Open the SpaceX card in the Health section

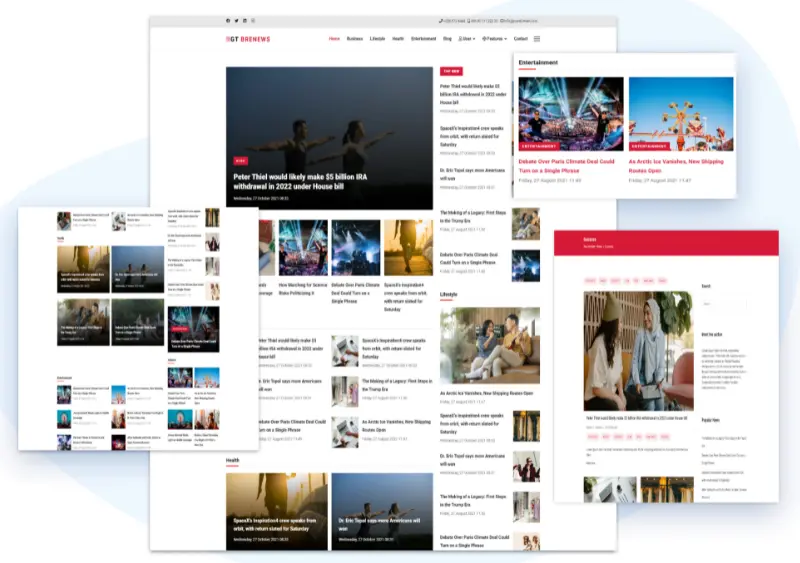click(277, 511)
